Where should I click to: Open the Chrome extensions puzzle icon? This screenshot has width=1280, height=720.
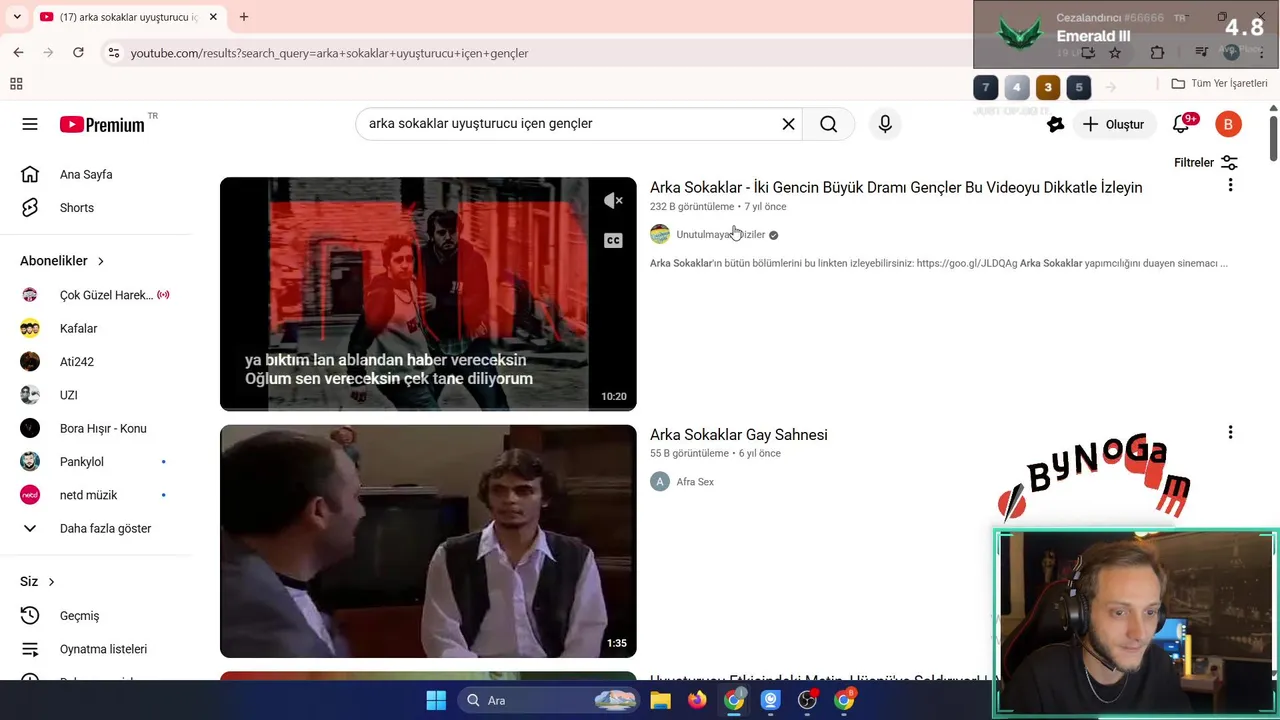tap(1157, 53)
